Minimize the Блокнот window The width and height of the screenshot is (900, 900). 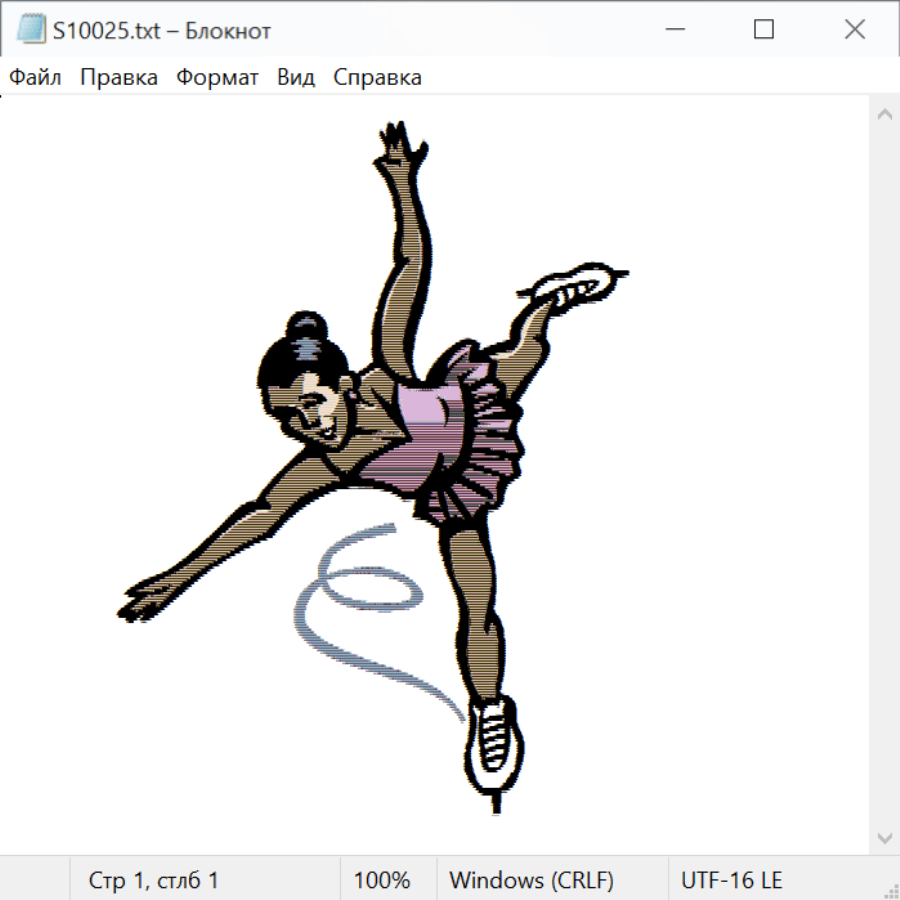(673, 30)
